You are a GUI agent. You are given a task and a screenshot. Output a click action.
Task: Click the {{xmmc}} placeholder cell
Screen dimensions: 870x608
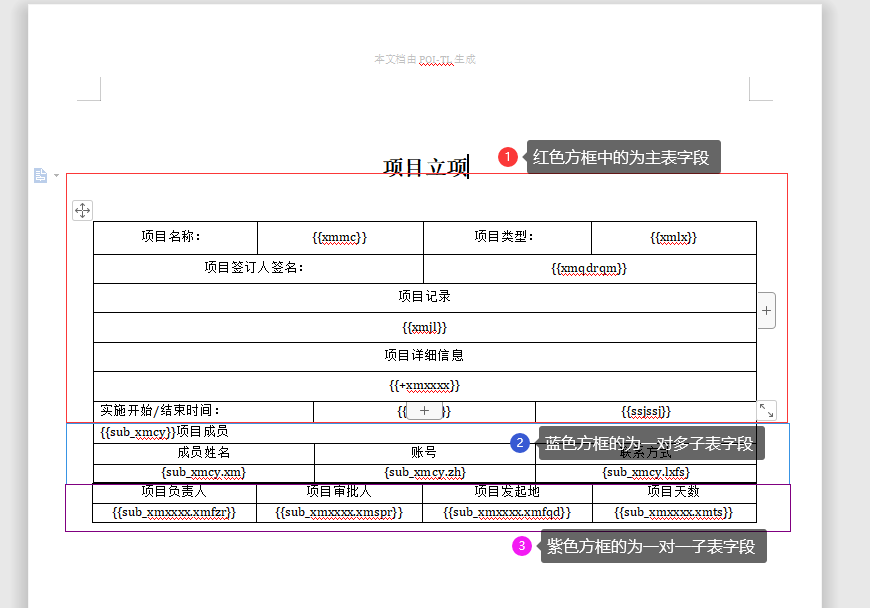click(340, 238)
